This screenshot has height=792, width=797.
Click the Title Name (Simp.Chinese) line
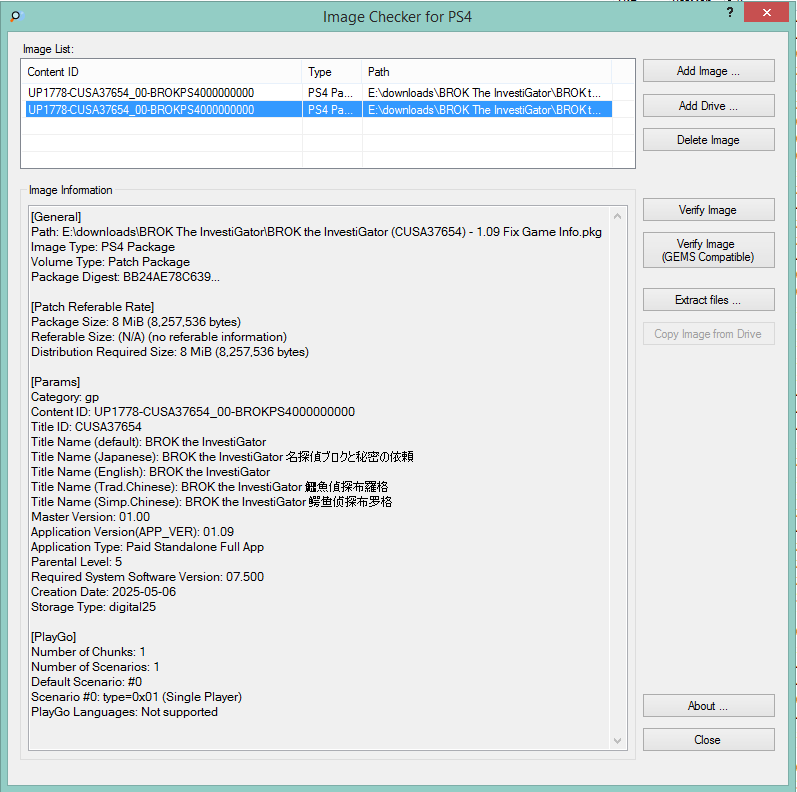click(211, 502)
